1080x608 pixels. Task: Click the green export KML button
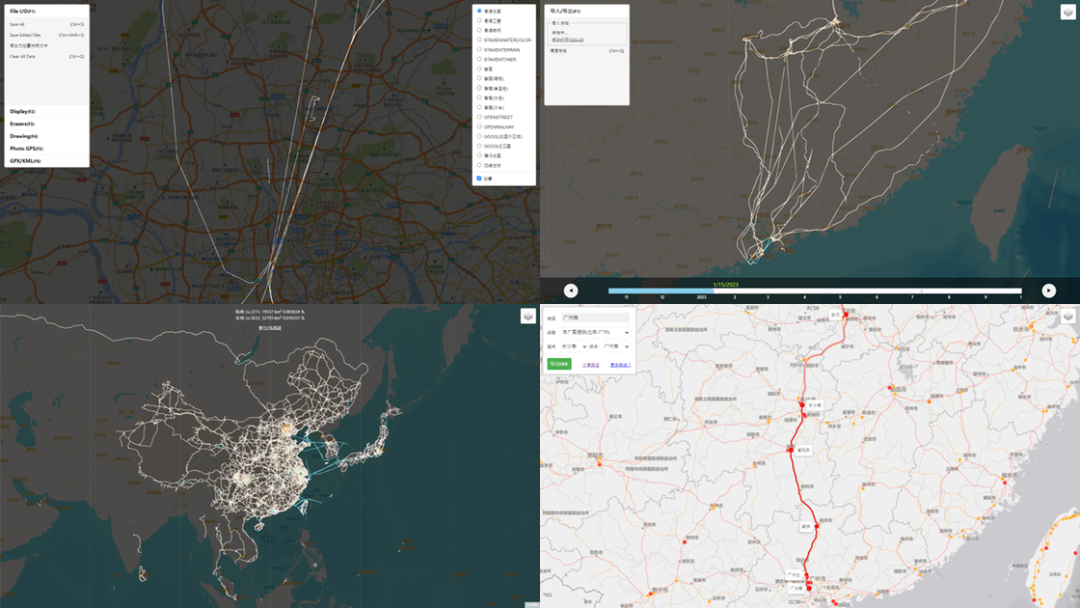[x=559, y=364]
